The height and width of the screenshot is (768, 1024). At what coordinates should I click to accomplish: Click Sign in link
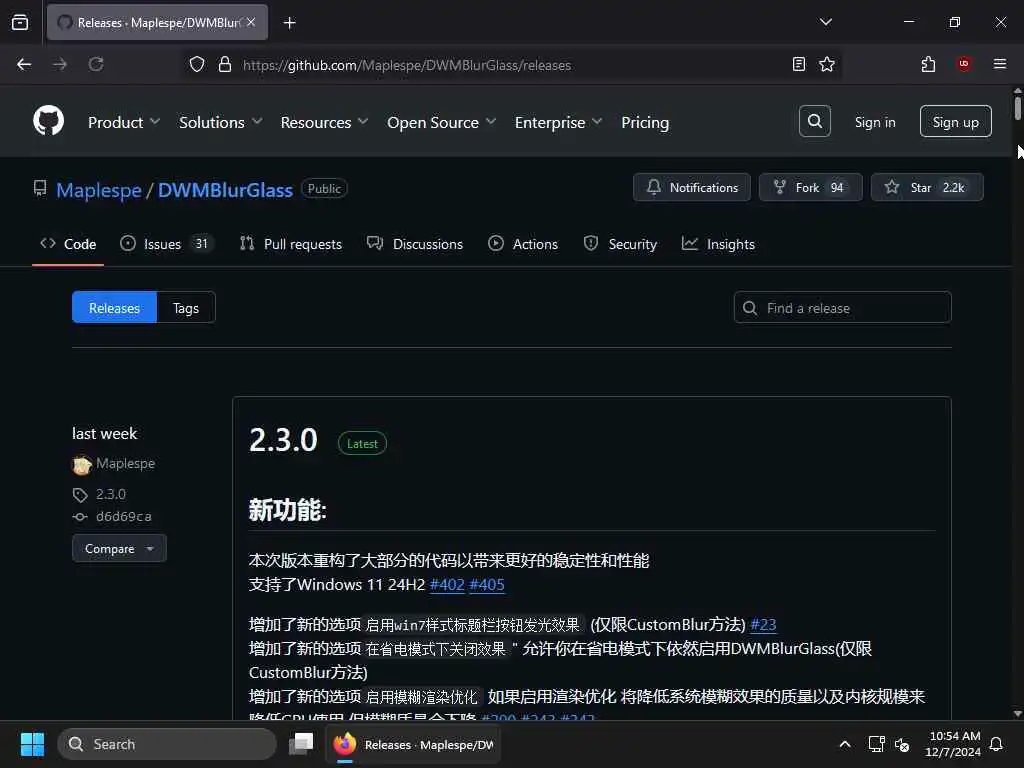[874, 122]
